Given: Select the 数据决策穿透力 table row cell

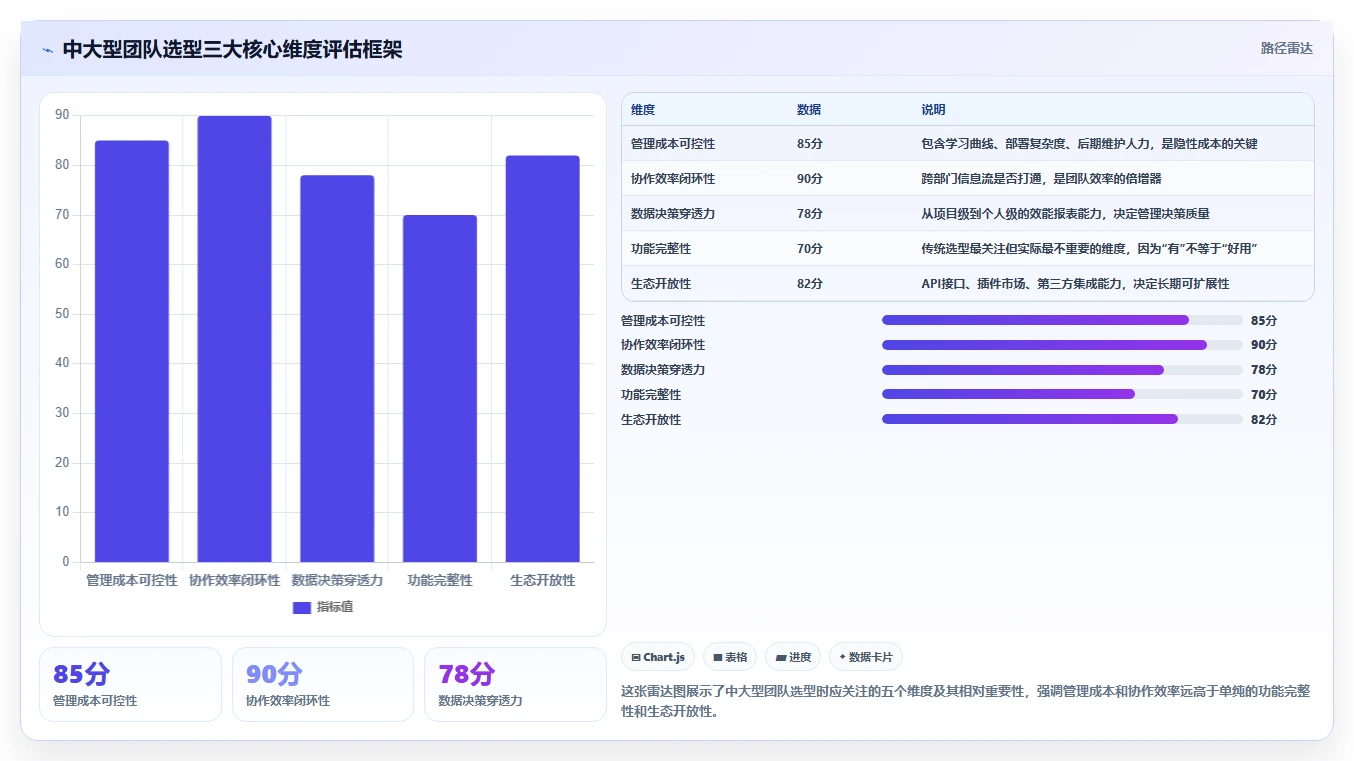Looking at the screenshot, I should (673, 214).
